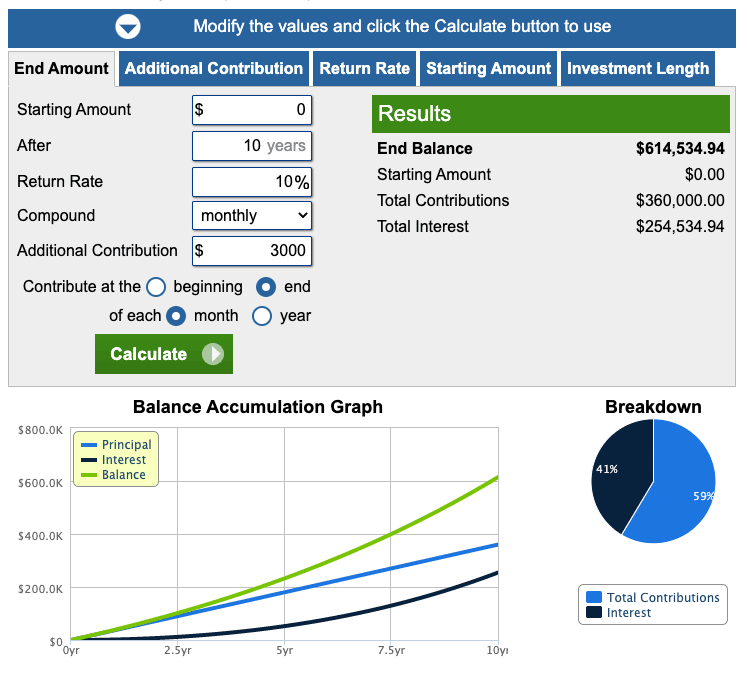The image size is (747, 677).
Task: Focus the Starting Amount input field
Action: [252, 110]
